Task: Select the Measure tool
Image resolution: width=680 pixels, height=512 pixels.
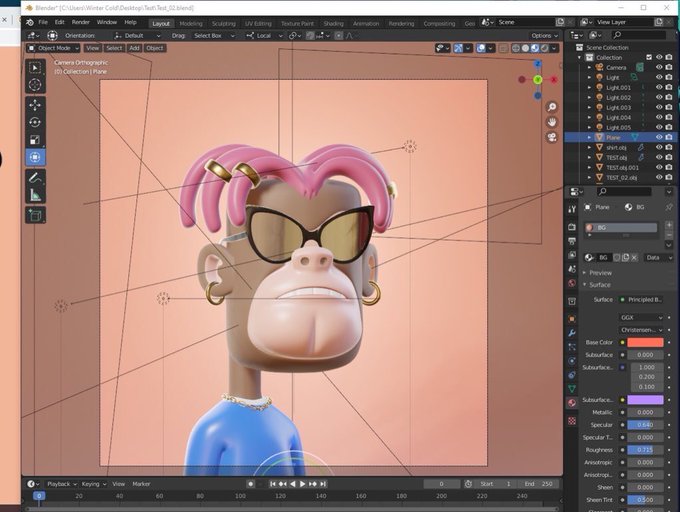Action: [35, 195]
